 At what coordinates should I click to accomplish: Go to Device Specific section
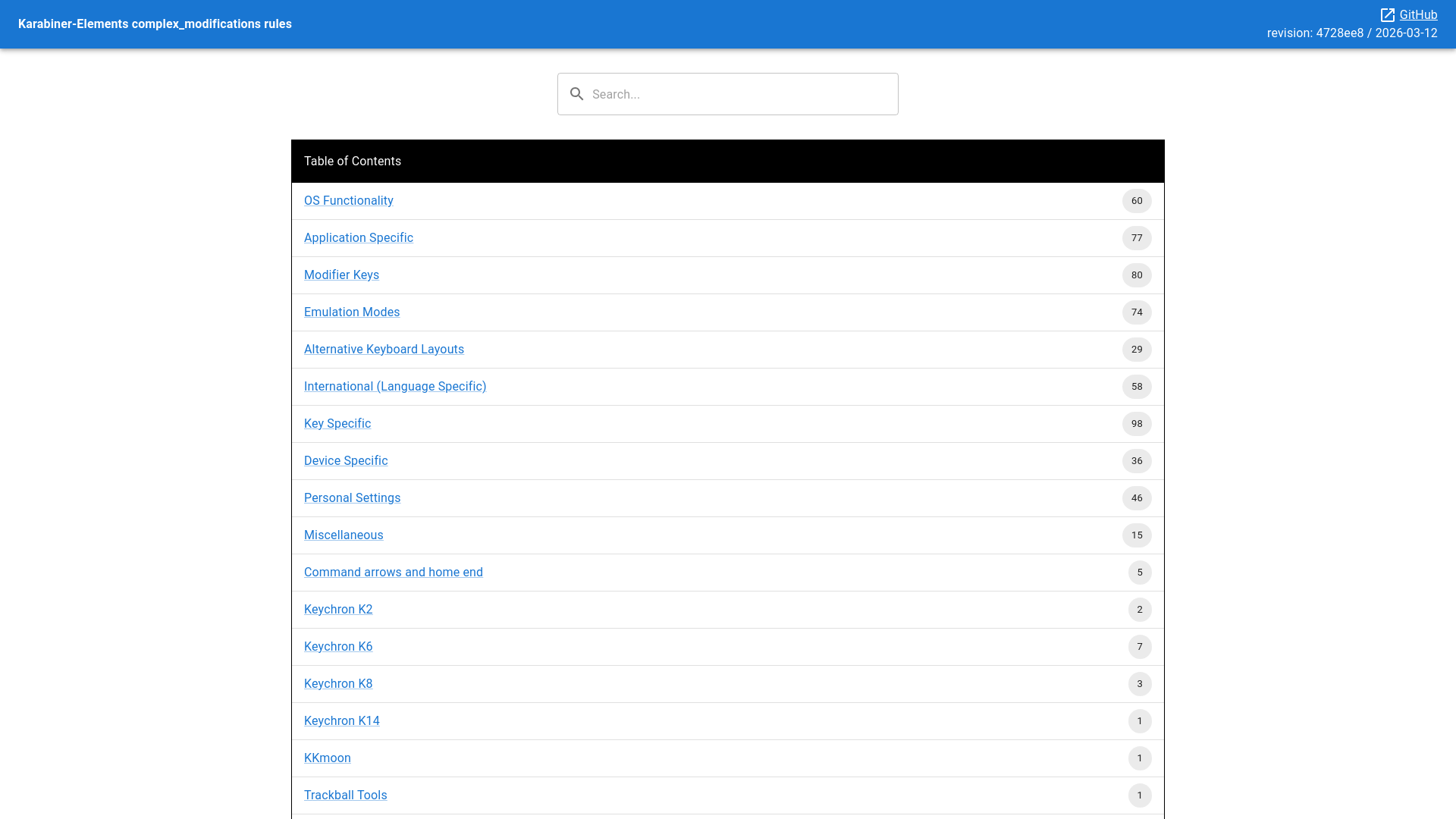346,461
